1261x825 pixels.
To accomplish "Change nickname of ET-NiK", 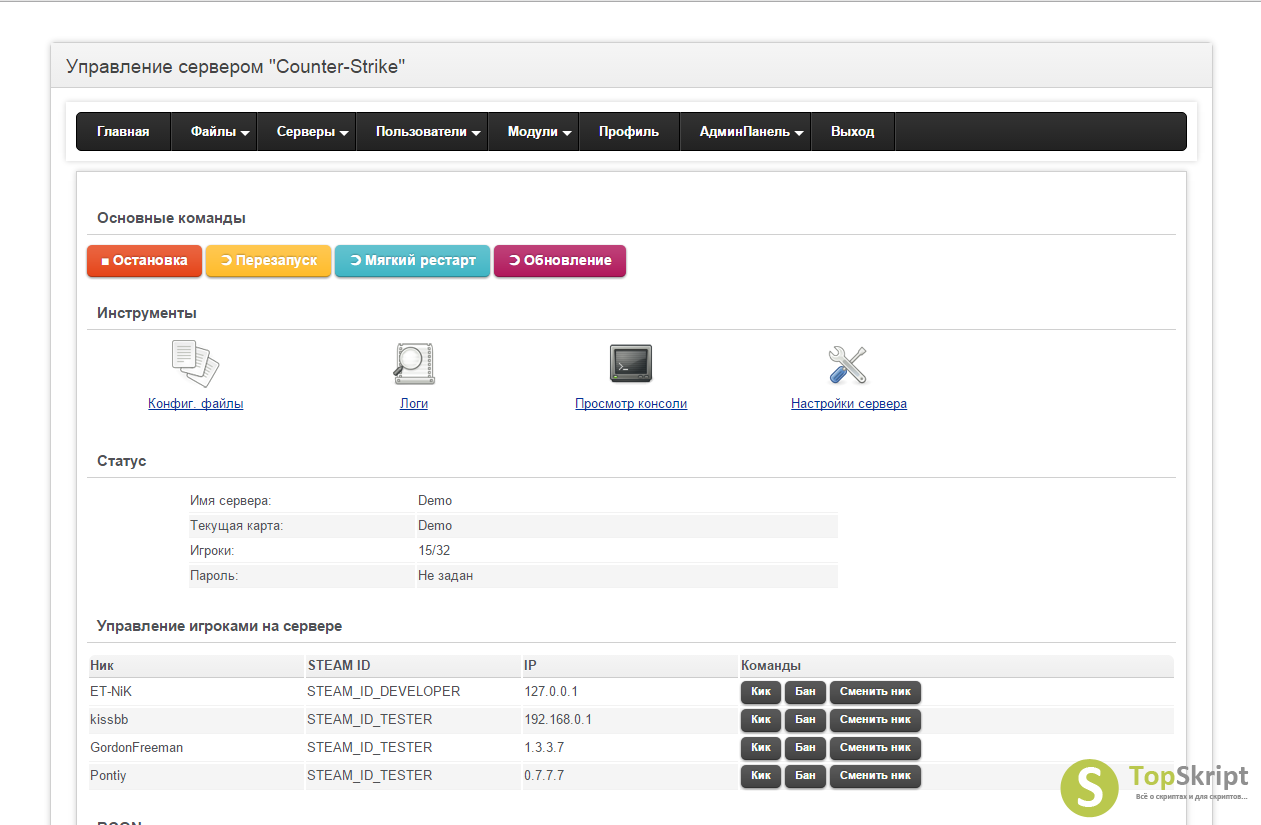I will click(875, 692).
